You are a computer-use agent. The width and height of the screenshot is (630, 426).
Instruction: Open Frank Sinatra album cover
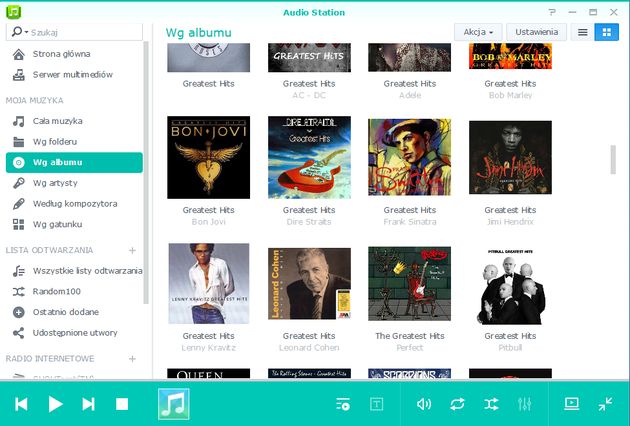click(x=409, y=157)
